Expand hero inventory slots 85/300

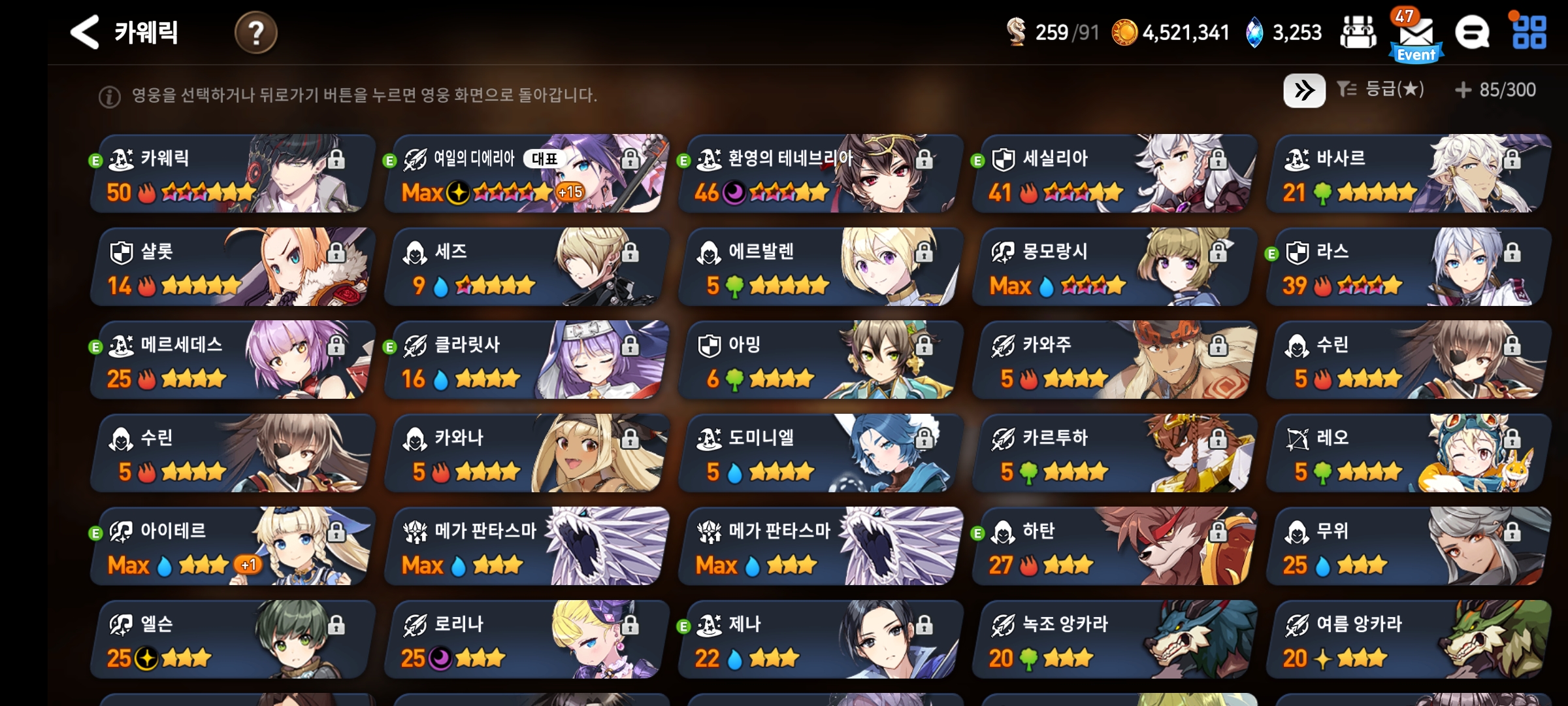click(1495, 90)
